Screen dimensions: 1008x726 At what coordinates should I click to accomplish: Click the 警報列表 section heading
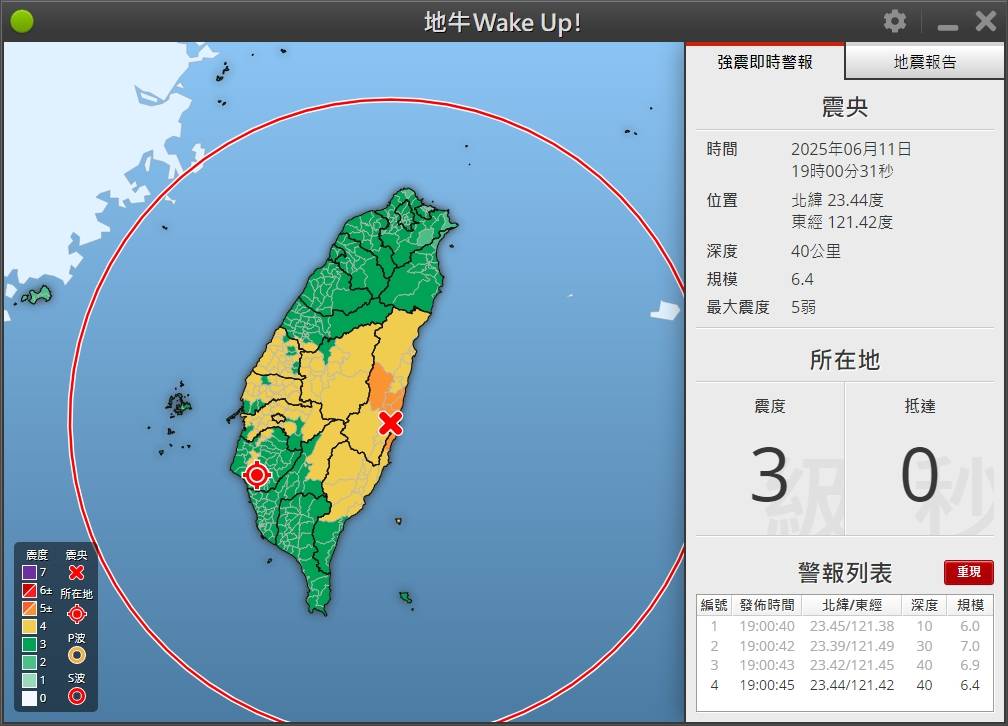(x=845, y=572)
